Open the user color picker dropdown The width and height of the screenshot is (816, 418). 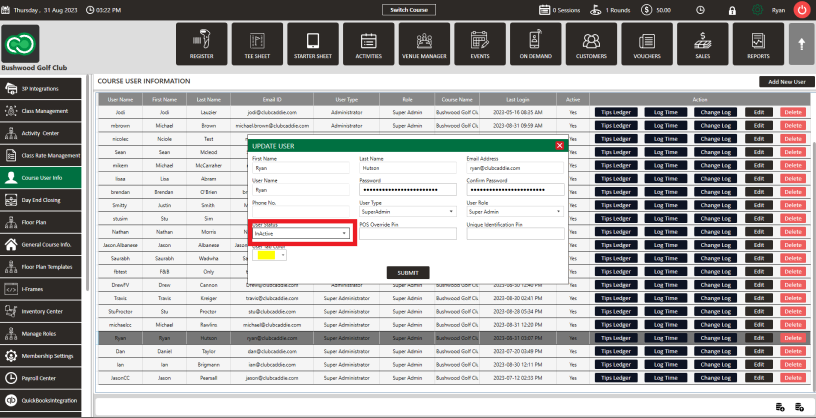click(270, 256)
